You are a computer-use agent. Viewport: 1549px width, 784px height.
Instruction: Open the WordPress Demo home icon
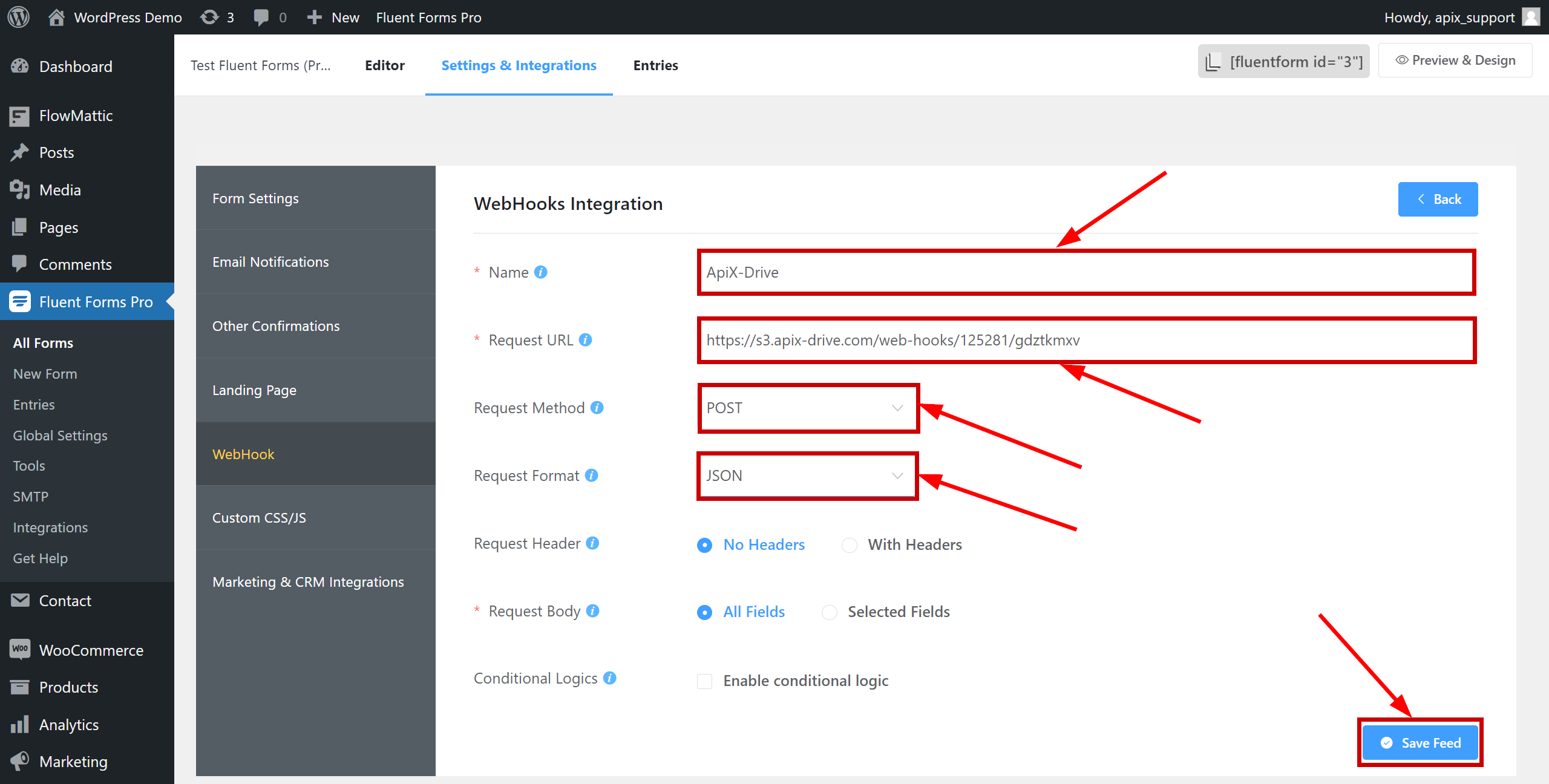(x=56, y=17)
